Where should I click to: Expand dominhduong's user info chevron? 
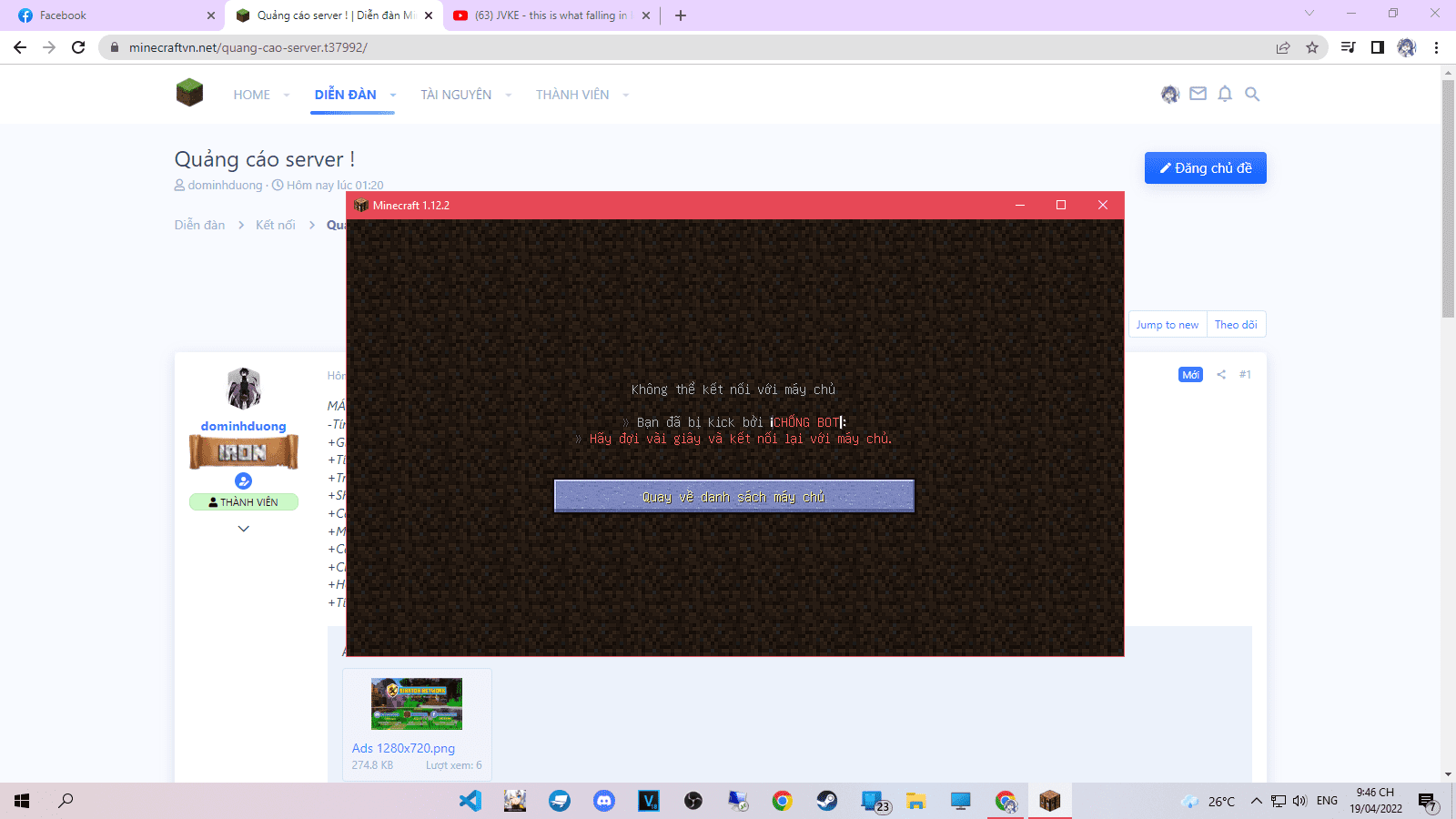(x=243, y=529)
